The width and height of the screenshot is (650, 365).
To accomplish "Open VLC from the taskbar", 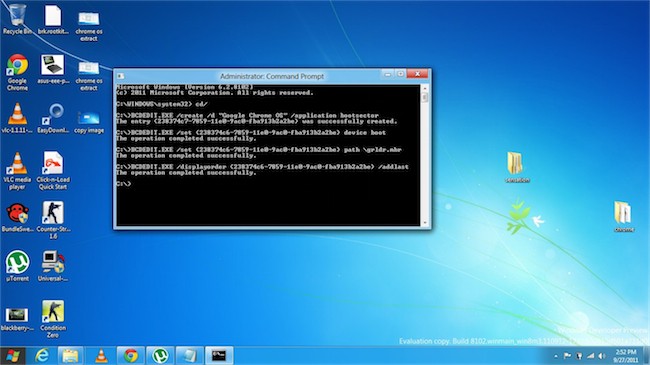I will pyautogui.click(x=101, y=355).
